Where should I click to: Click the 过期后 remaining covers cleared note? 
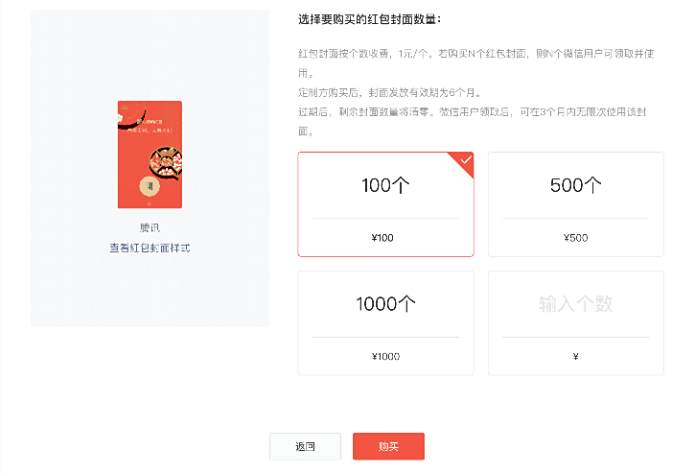click(472, 121)
